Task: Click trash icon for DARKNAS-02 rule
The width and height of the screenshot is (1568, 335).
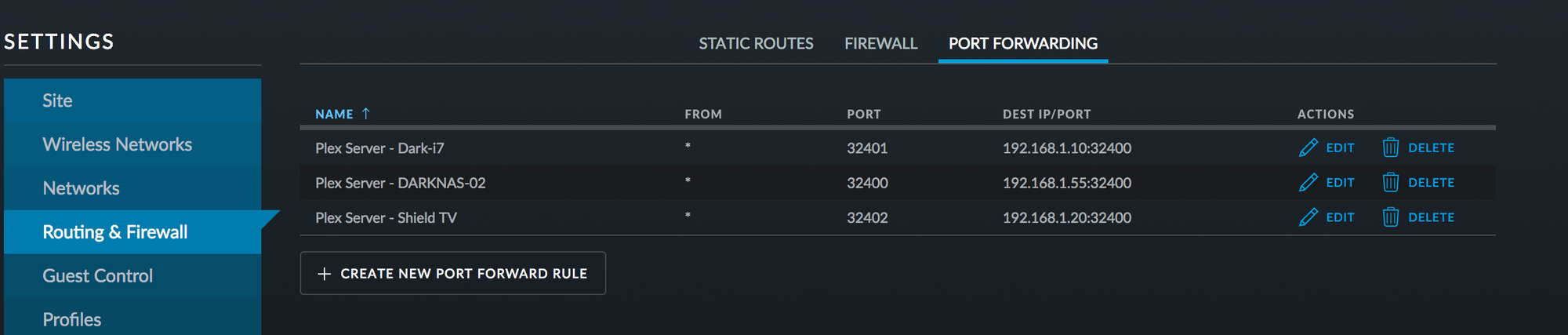Action: coord(1390,183)
